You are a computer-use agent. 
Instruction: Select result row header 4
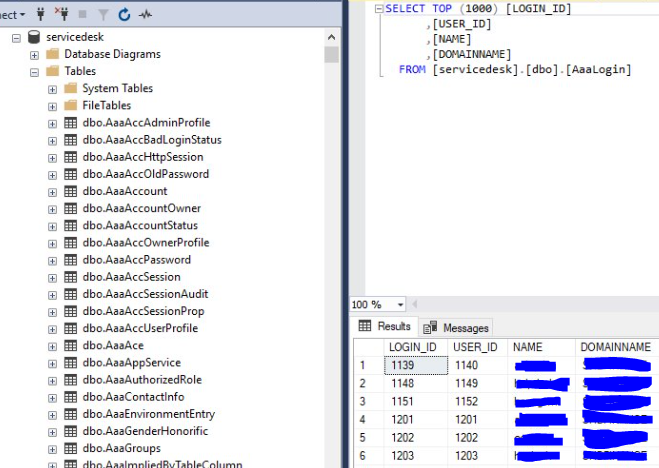coord(368,419)
